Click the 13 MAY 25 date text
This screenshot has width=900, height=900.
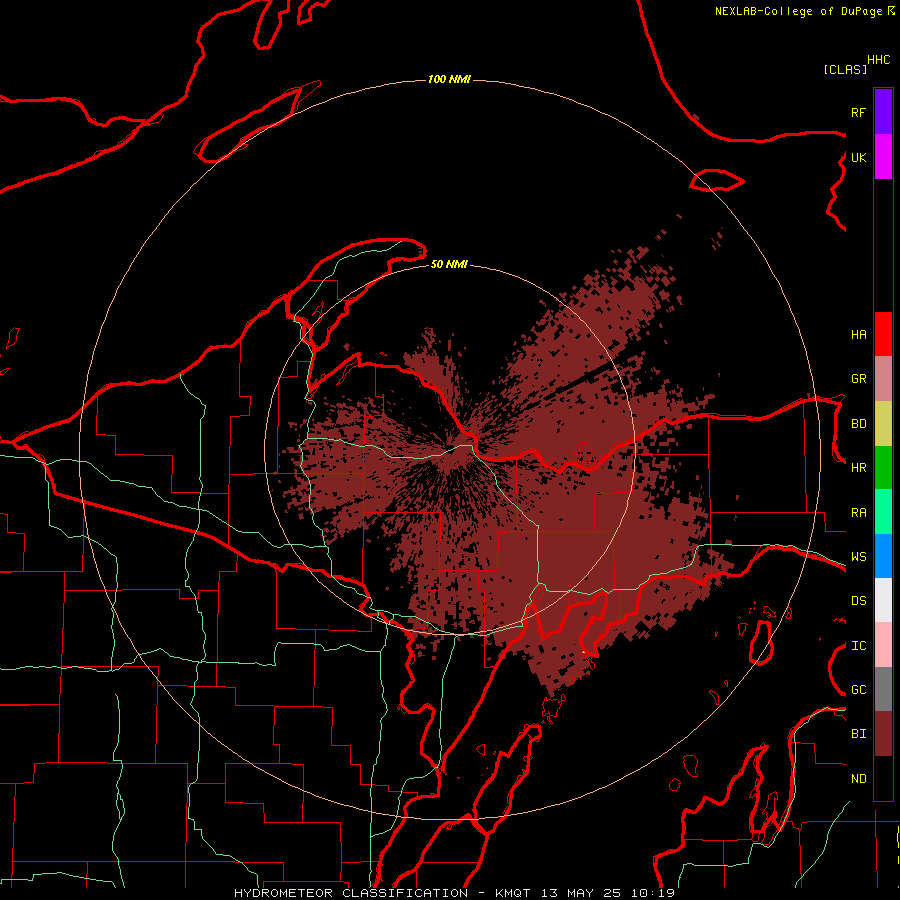581,893
